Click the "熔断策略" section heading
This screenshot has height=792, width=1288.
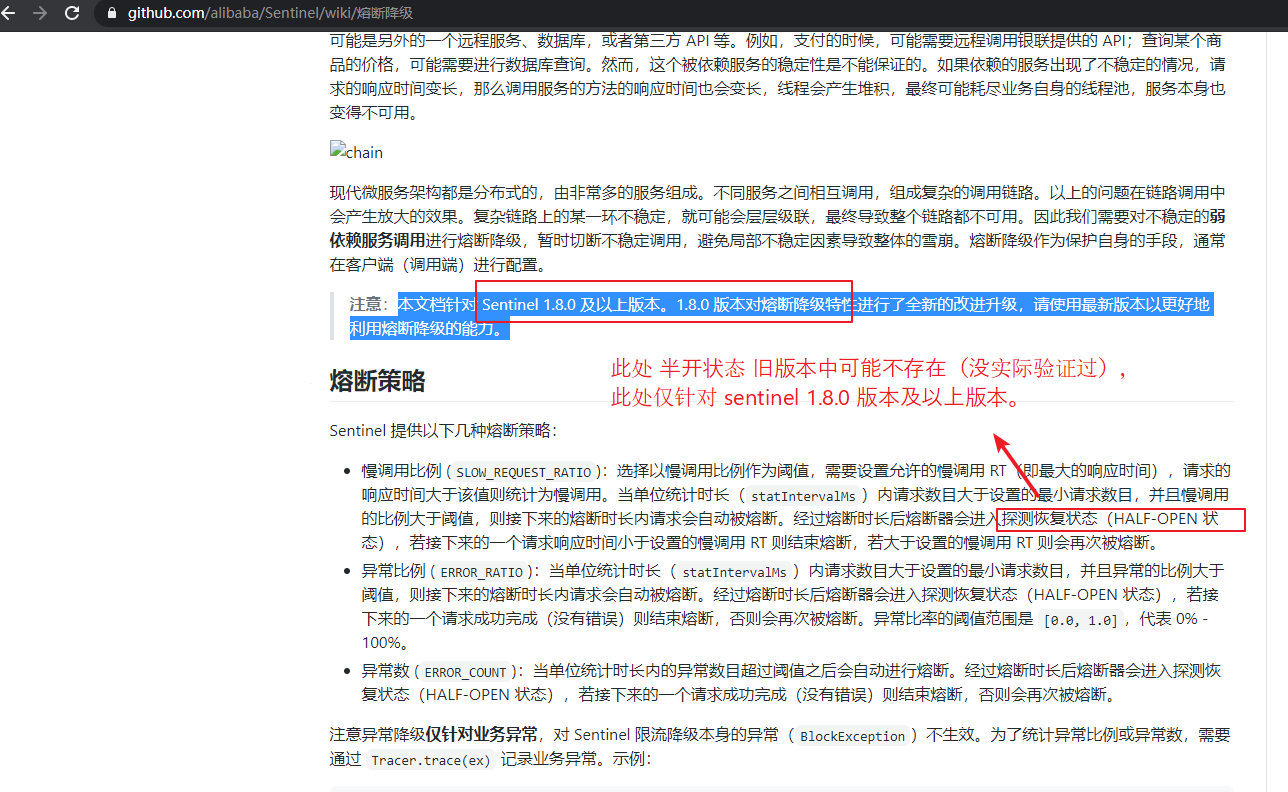[378, 381]
